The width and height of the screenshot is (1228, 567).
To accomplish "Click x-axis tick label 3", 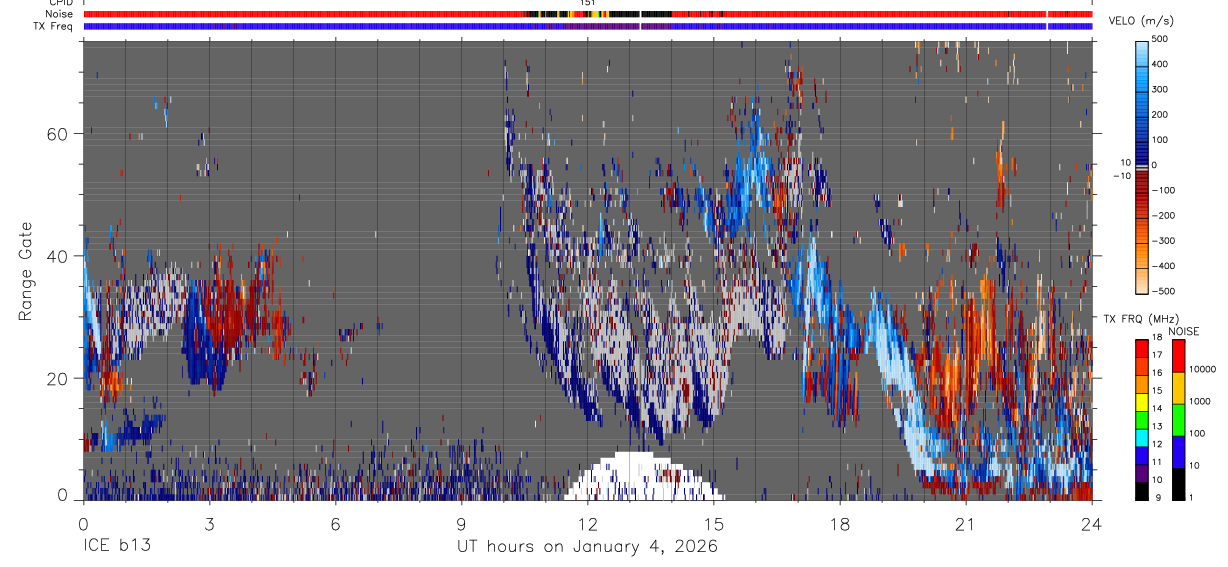I will [209, 523].
